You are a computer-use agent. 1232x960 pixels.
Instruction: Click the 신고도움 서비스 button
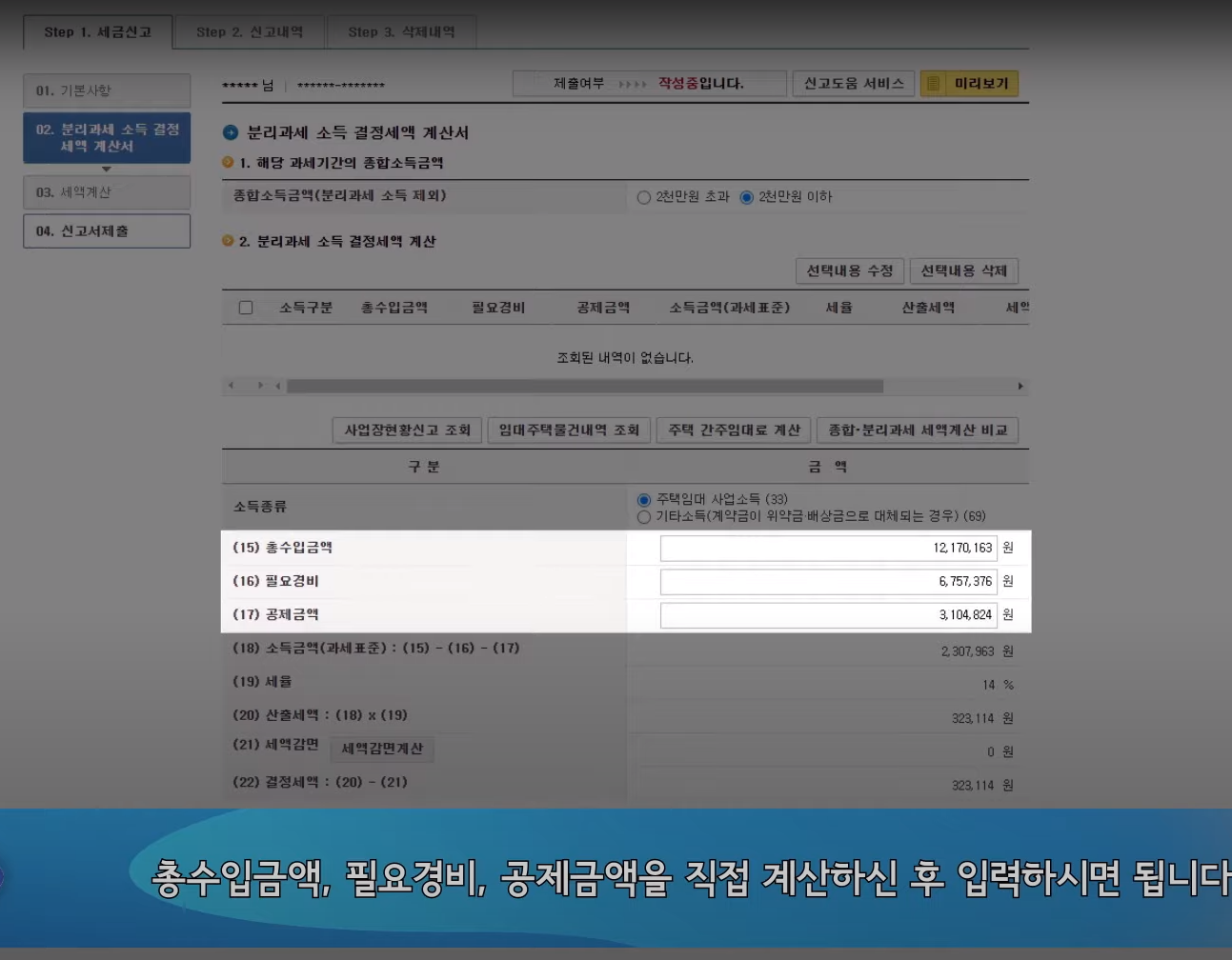(854, 84)
